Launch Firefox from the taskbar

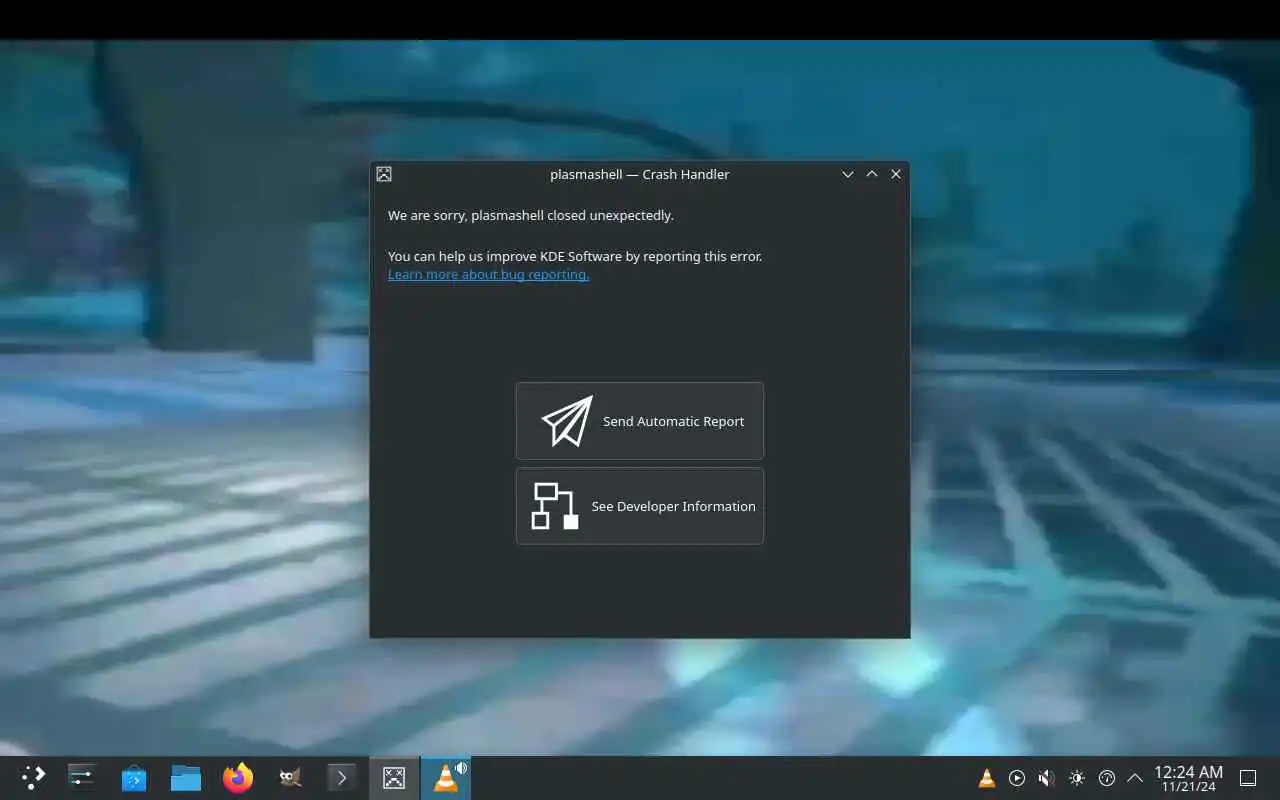[x=238, y=778]
